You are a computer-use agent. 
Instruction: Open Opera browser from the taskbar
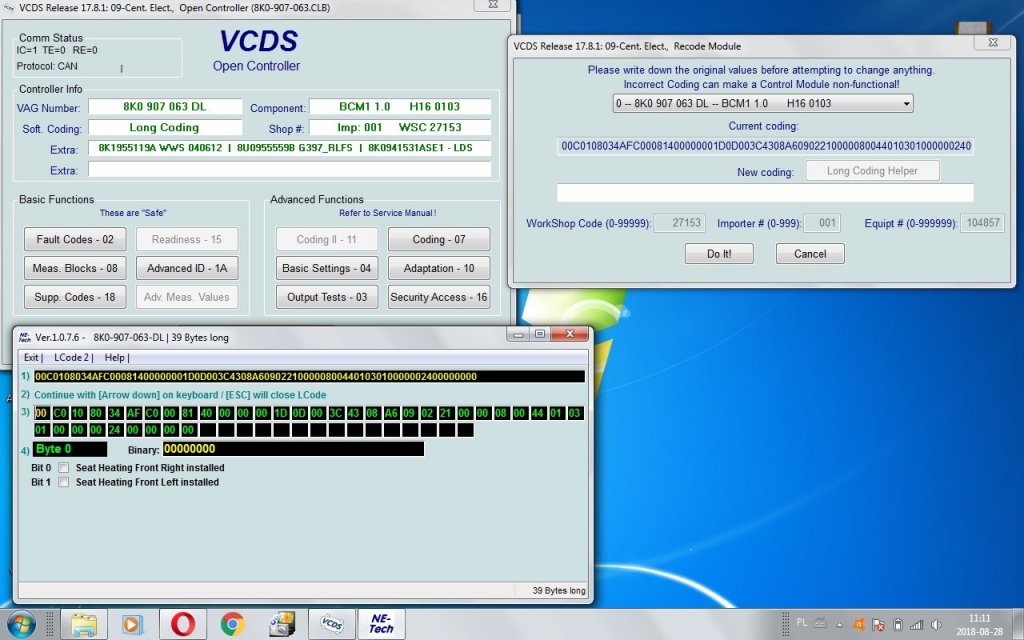pyautogui.click(x=183, y=624)
